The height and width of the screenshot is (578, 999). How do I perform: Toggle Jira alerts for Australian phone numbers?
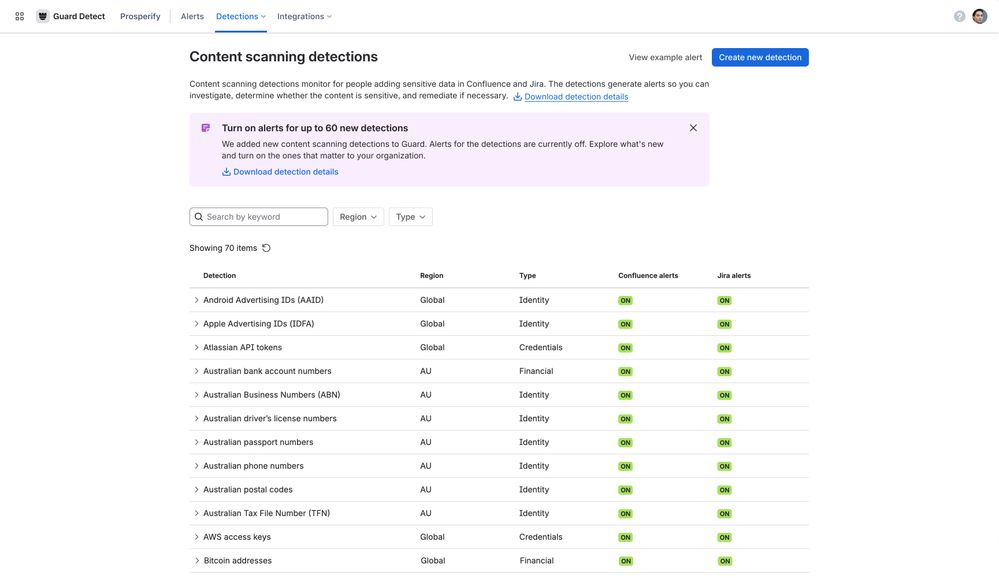pos(724,466)
